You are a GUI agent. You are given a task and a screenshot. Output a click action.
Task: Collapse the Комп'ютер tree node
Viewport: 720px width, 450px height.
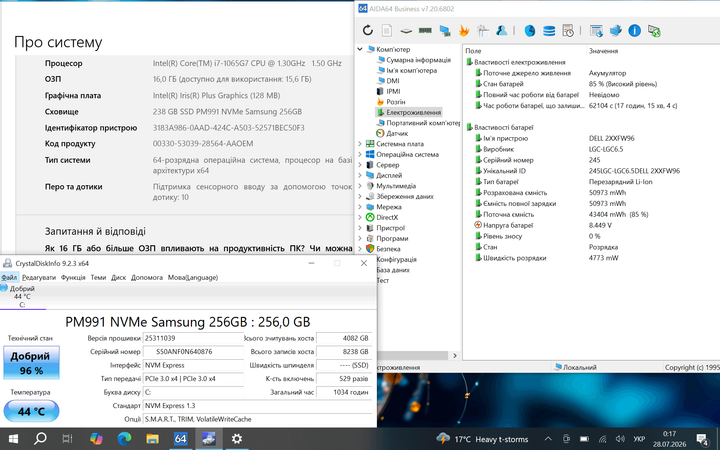pos(360,49)
